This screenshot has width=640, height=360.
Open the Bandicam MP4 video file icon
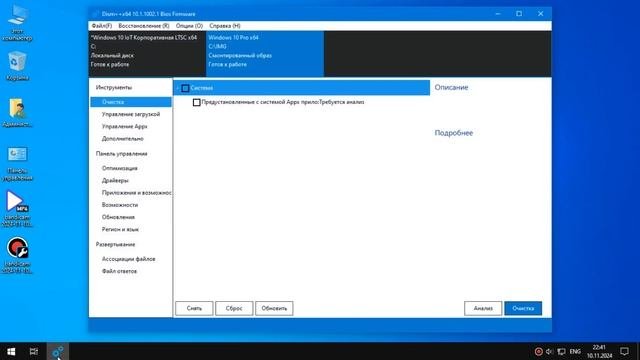[x=17, y=209]
